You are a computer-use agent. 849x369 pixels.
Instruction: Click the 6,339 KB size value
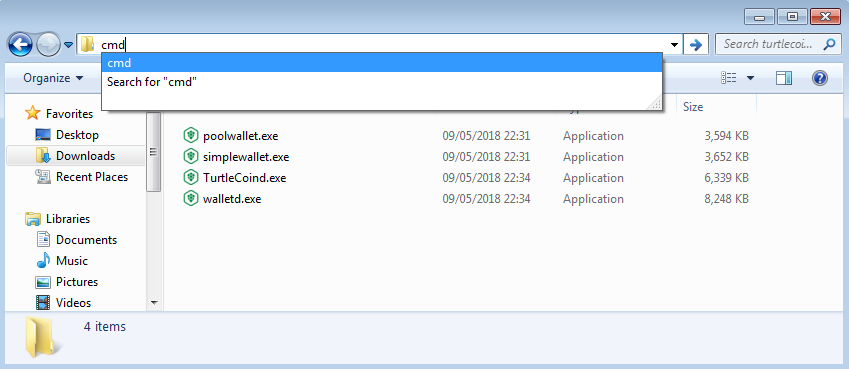tap(727, 178)
